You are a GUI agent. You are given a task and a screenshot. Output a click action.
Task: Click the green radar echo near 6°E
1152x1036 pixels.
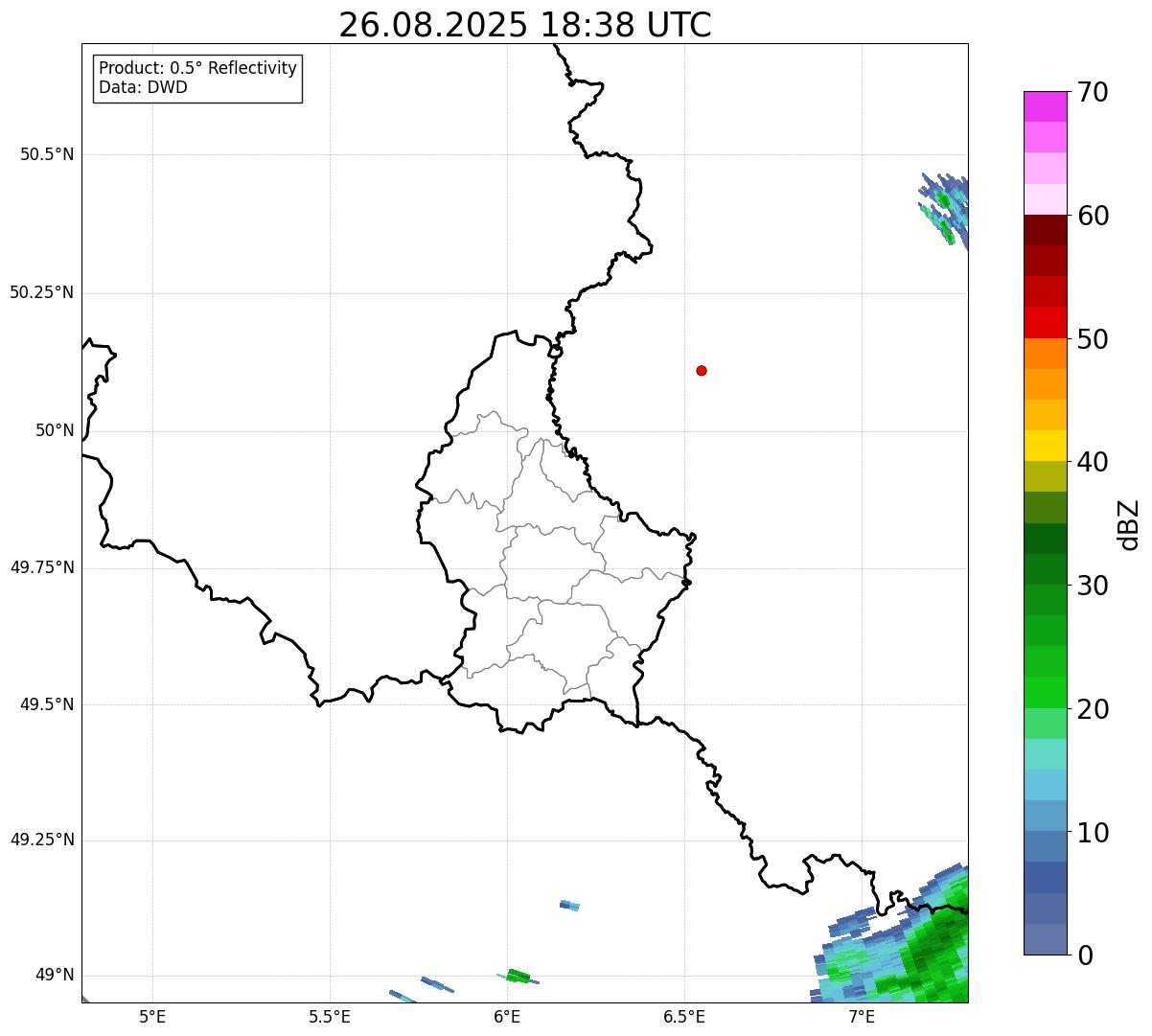518,976
